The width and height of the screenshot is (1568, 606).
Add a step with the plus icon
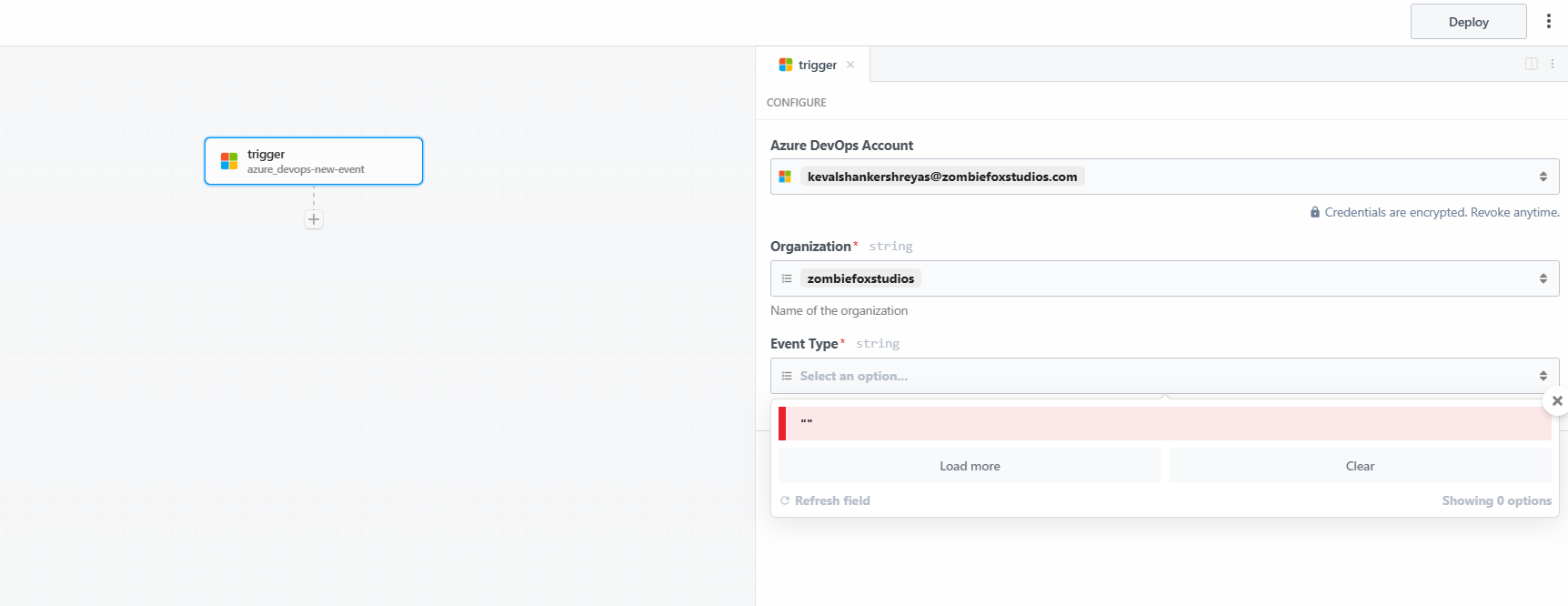pos(314,219)
